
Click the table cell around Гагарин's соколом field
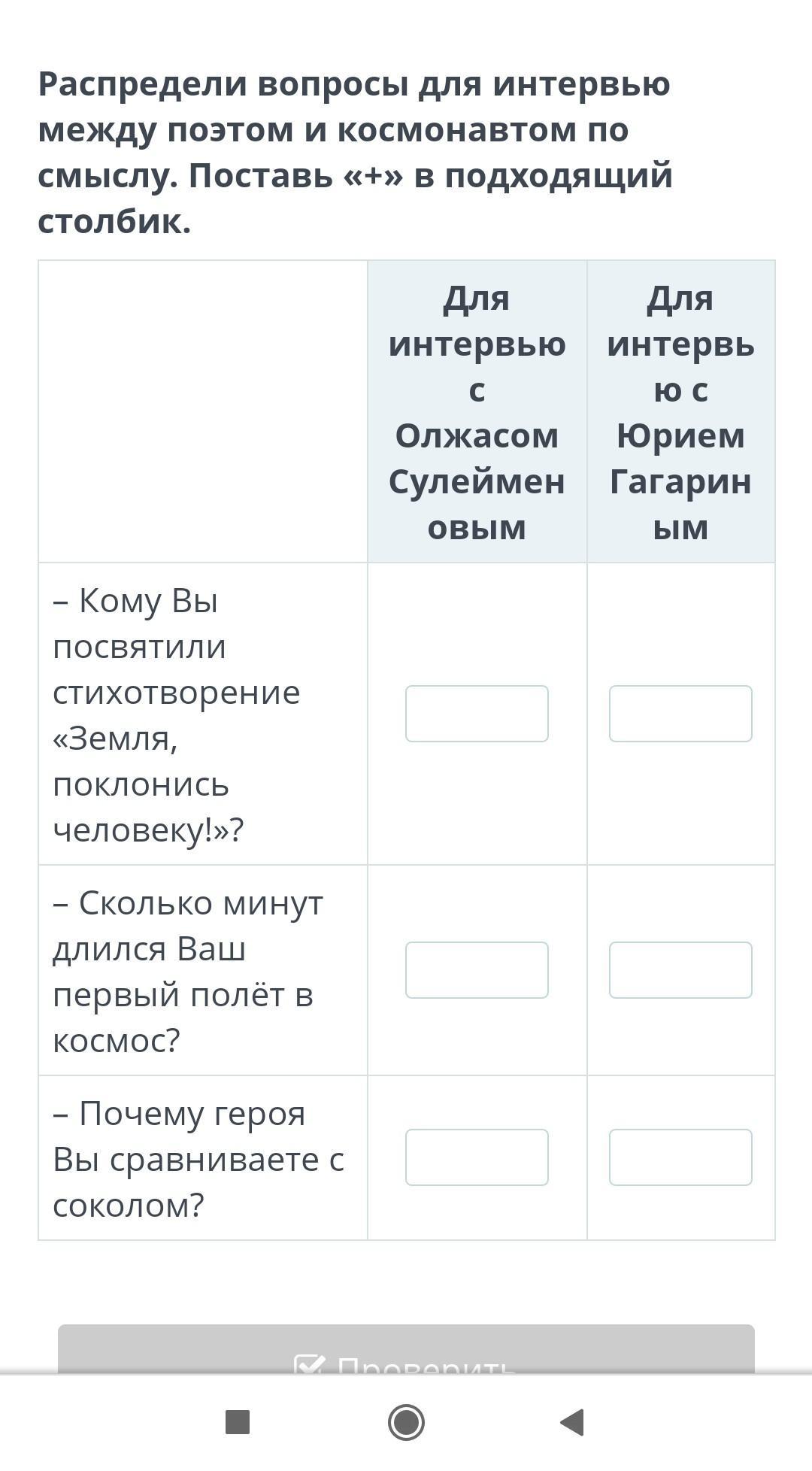tap(680, 1158)
